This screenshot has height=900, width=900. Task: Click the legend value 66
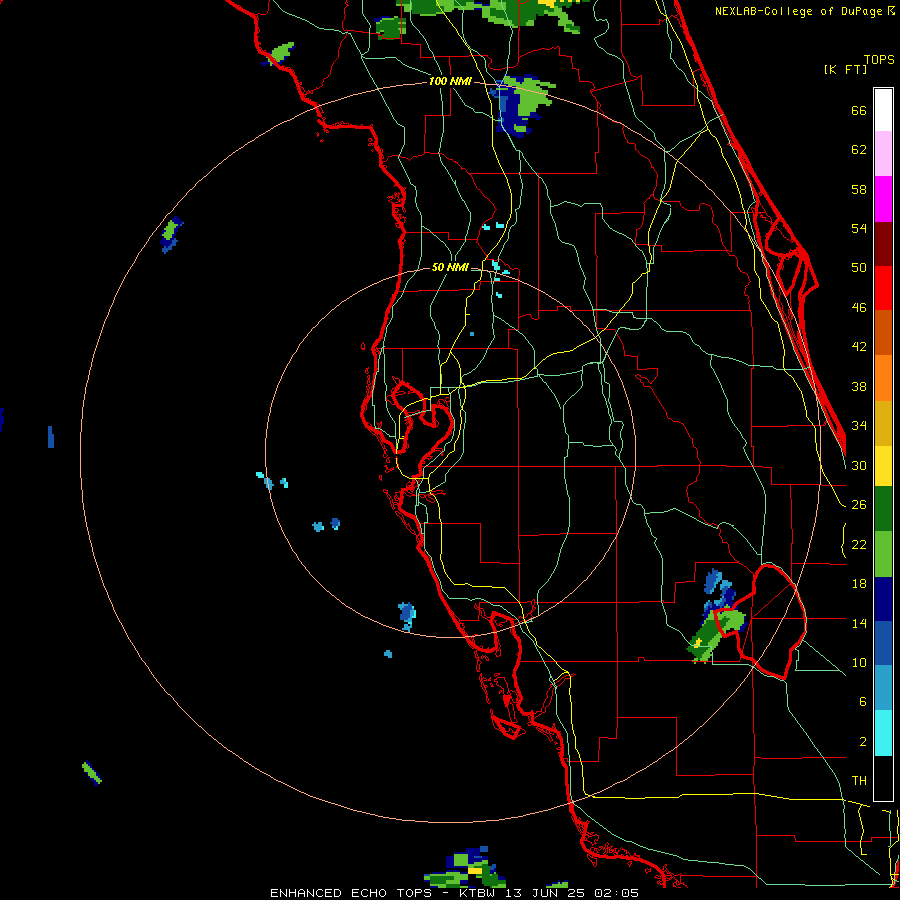pos(859,111)
